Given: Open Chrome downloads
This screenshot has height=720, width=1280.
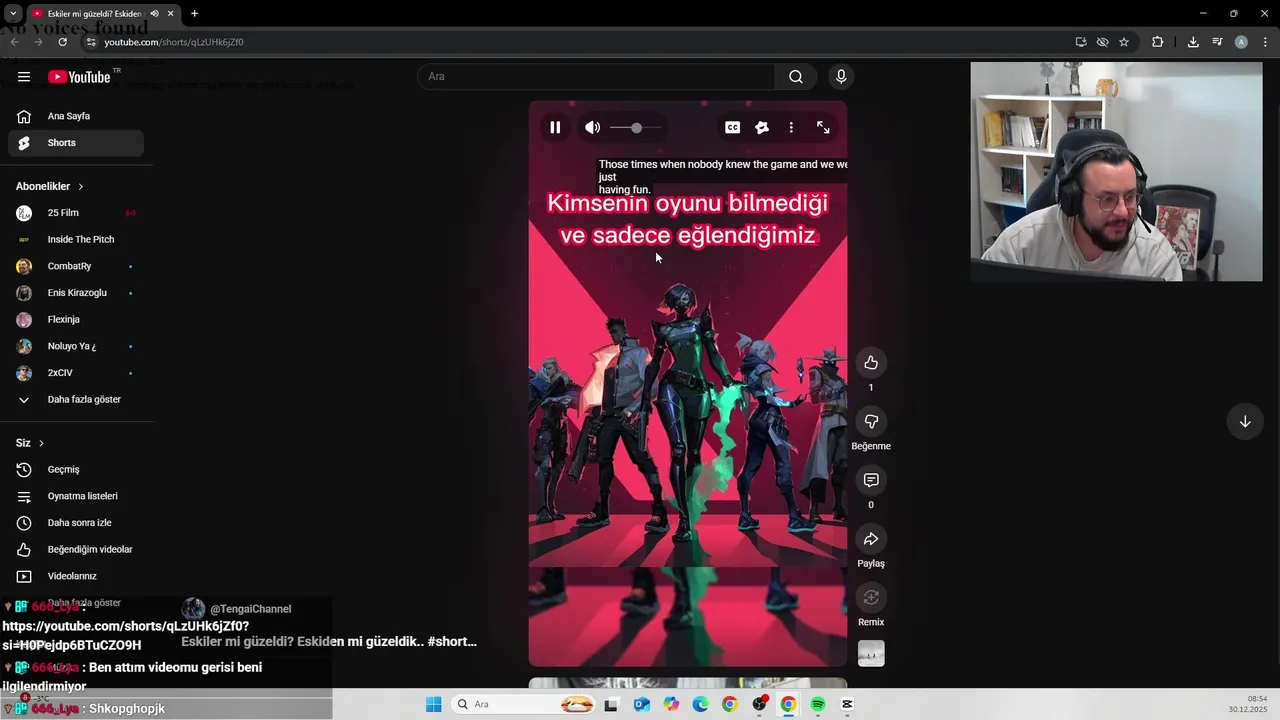Looking at the screenshot, I should (1193, 42).
